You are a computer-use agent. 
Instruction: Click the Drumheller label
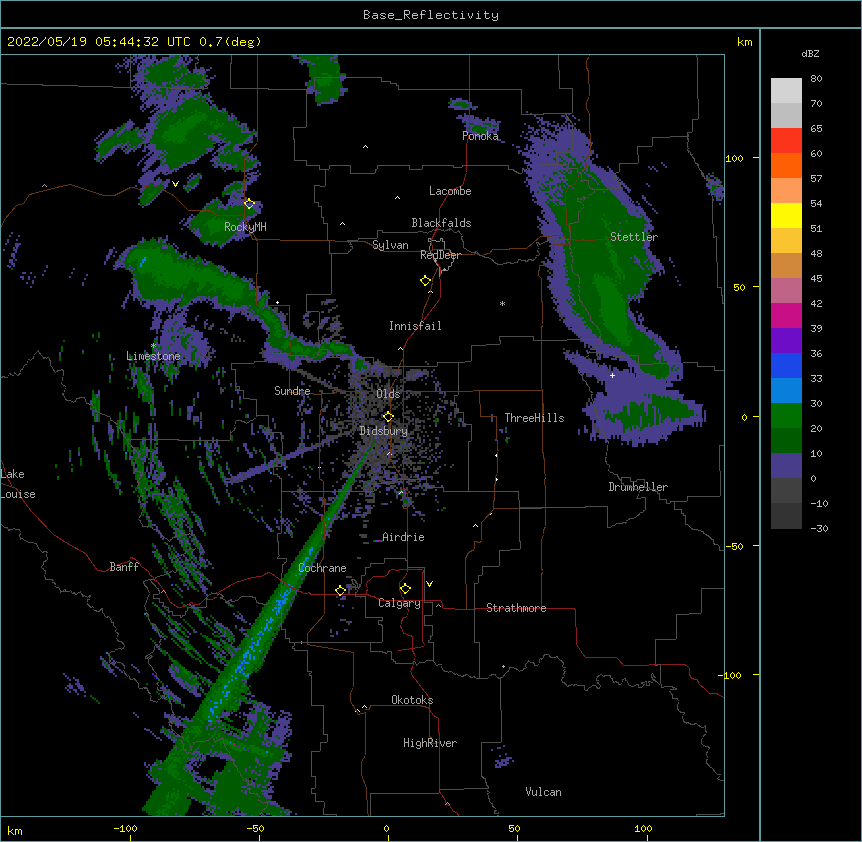tap(638, 487)
